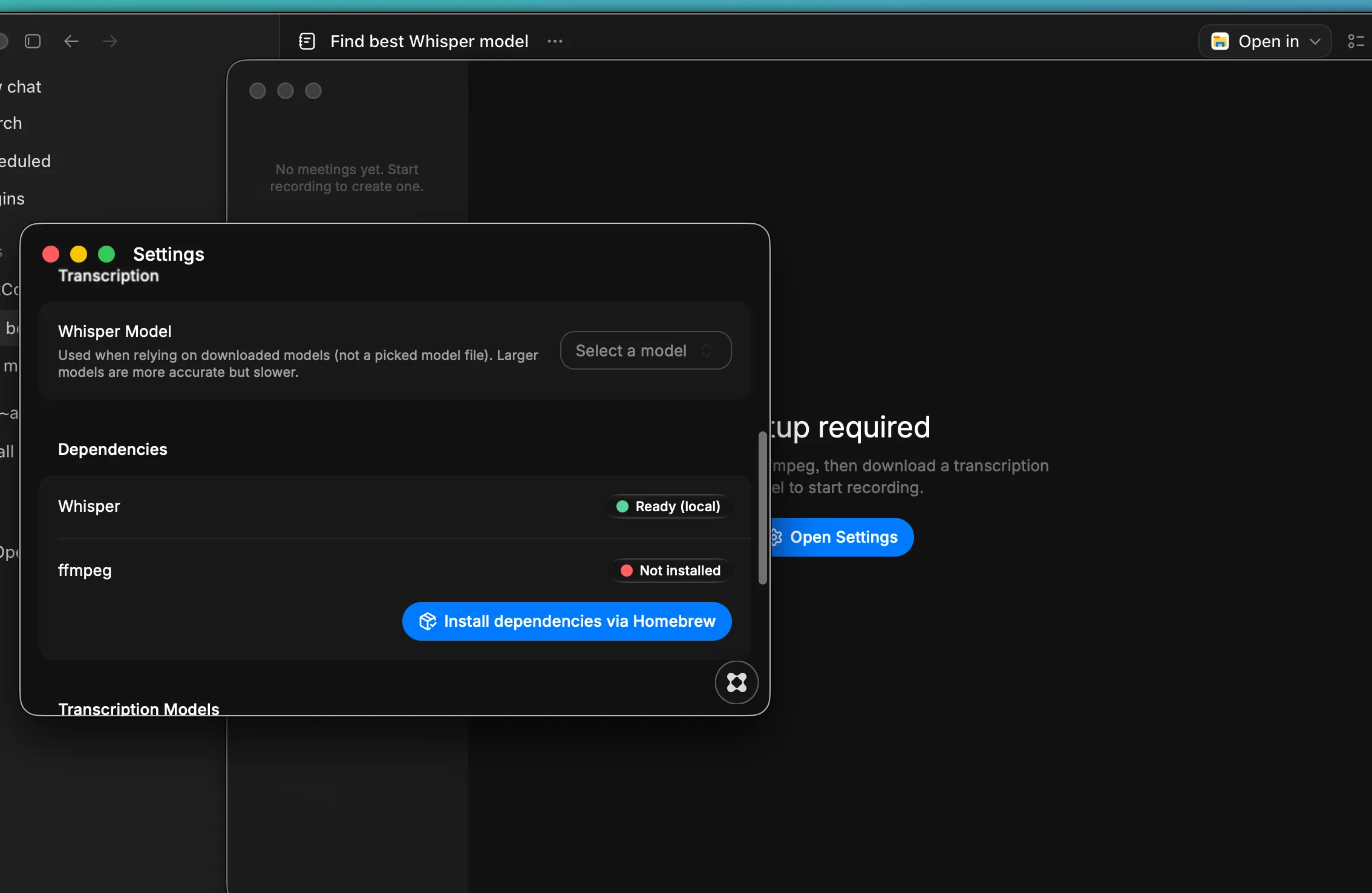The image size is (1372, 893).
Task: Minimize Settings with the yellow button
Action: coord(79,254)
